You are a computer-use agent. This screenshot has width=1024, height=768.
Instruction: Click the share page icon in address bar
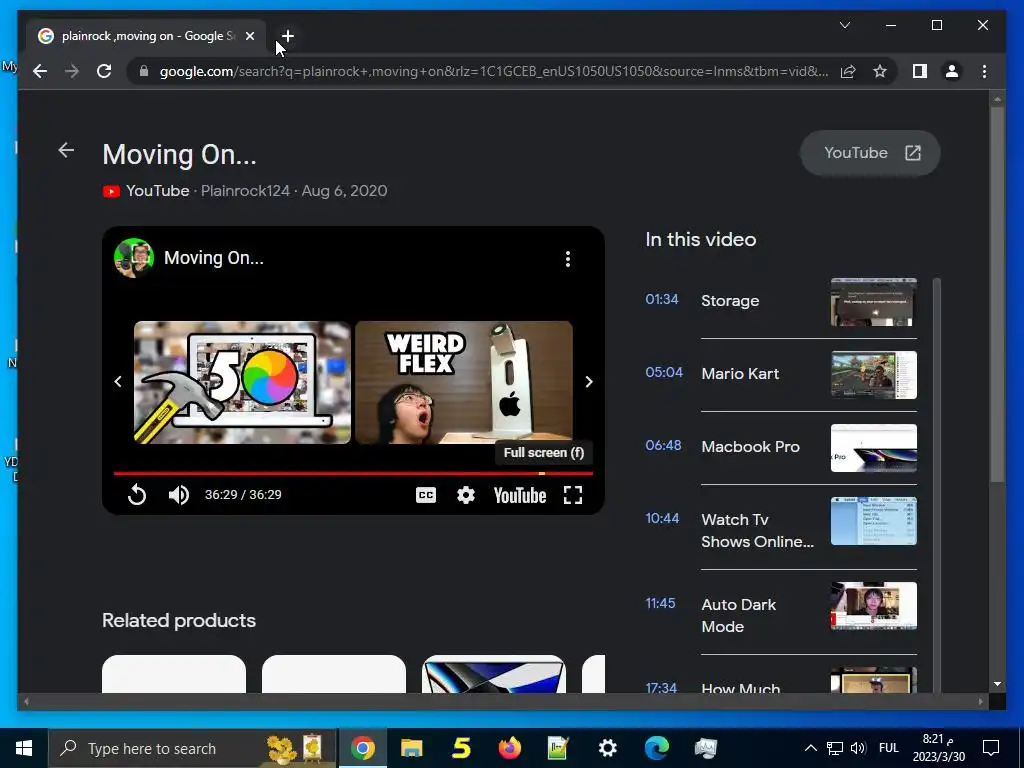pos(848,71)
